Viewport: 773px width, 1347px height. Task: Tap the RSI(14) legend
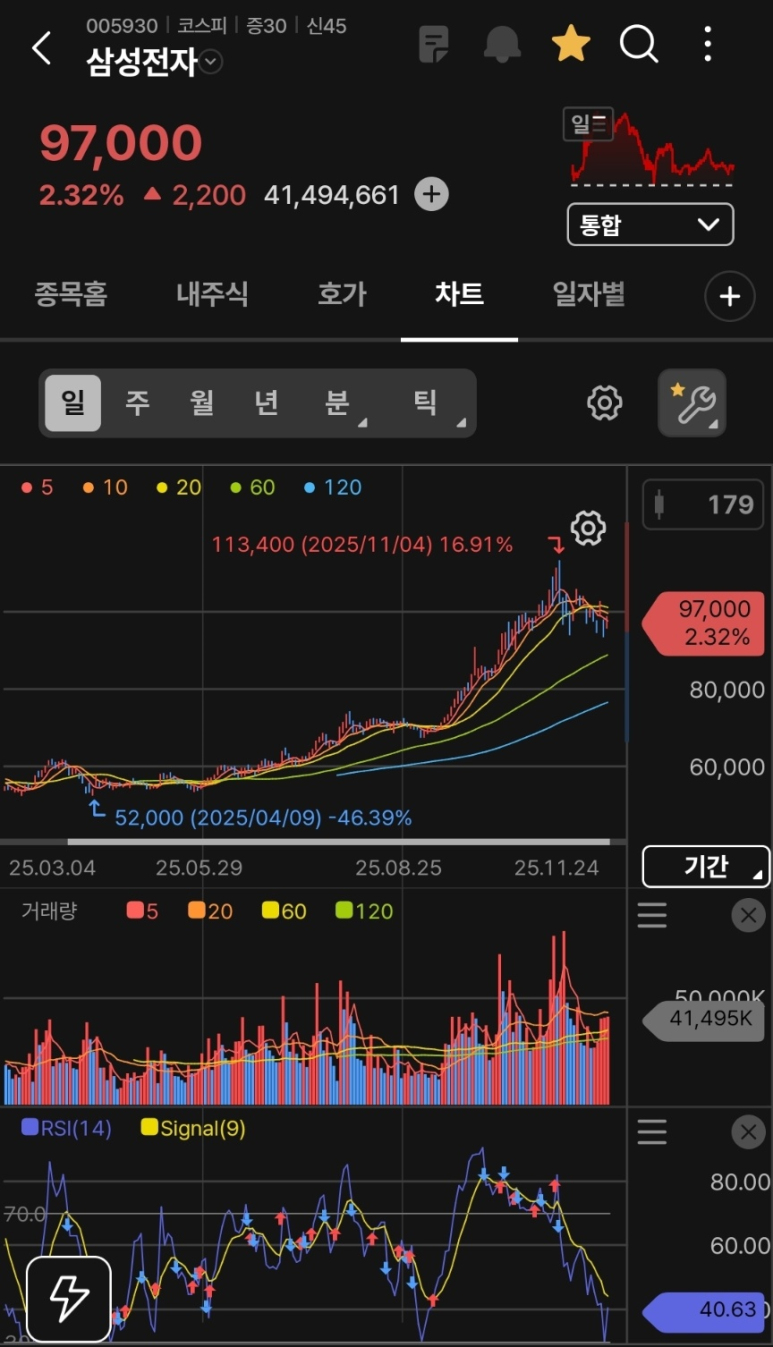(66, 1128)
